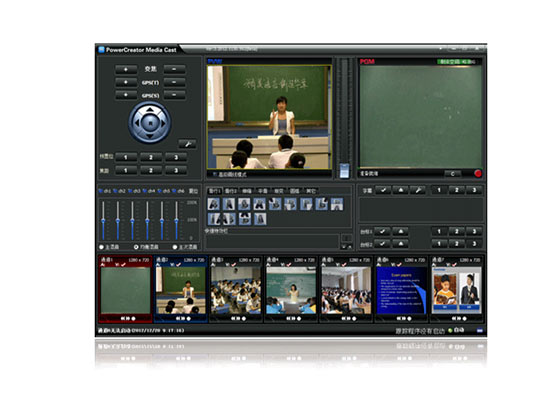The height and width of the screenshot is (420, 560).
Task: Select the channel thumbnail showing two portrait photos
Action: coord(456,290)
